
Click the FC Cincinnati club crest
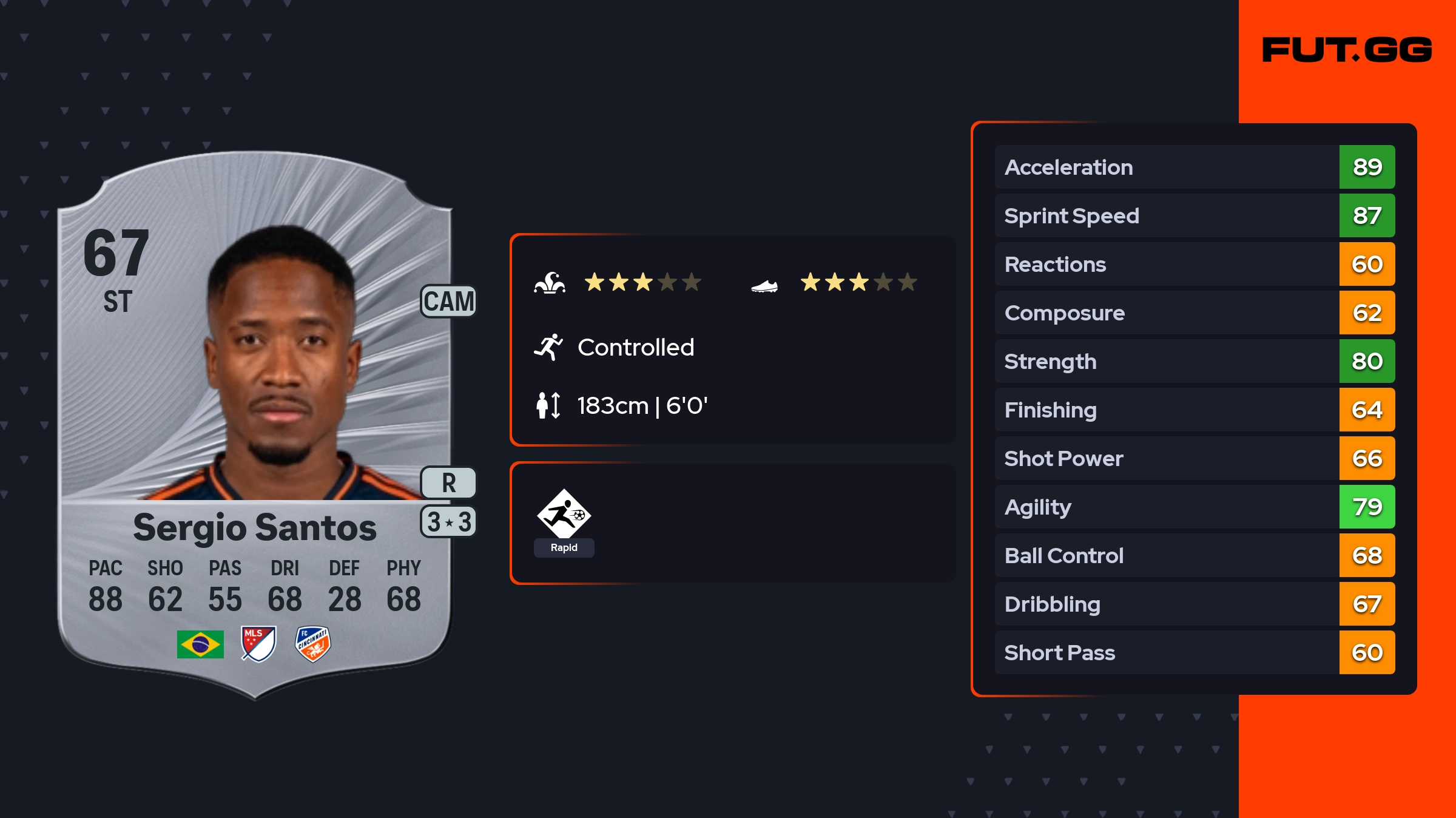(x=312, y=644)
